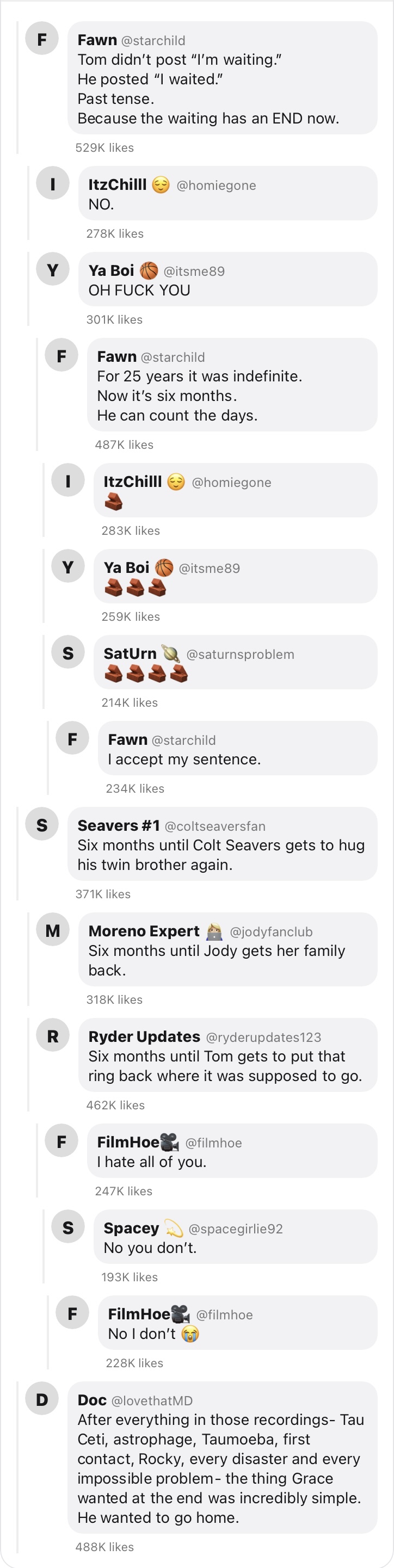This screenshot has width=394, height=1568.
Task: Open the @saturnsproblem profile handle
Action: pyautogui.click(x=240, y=655)
